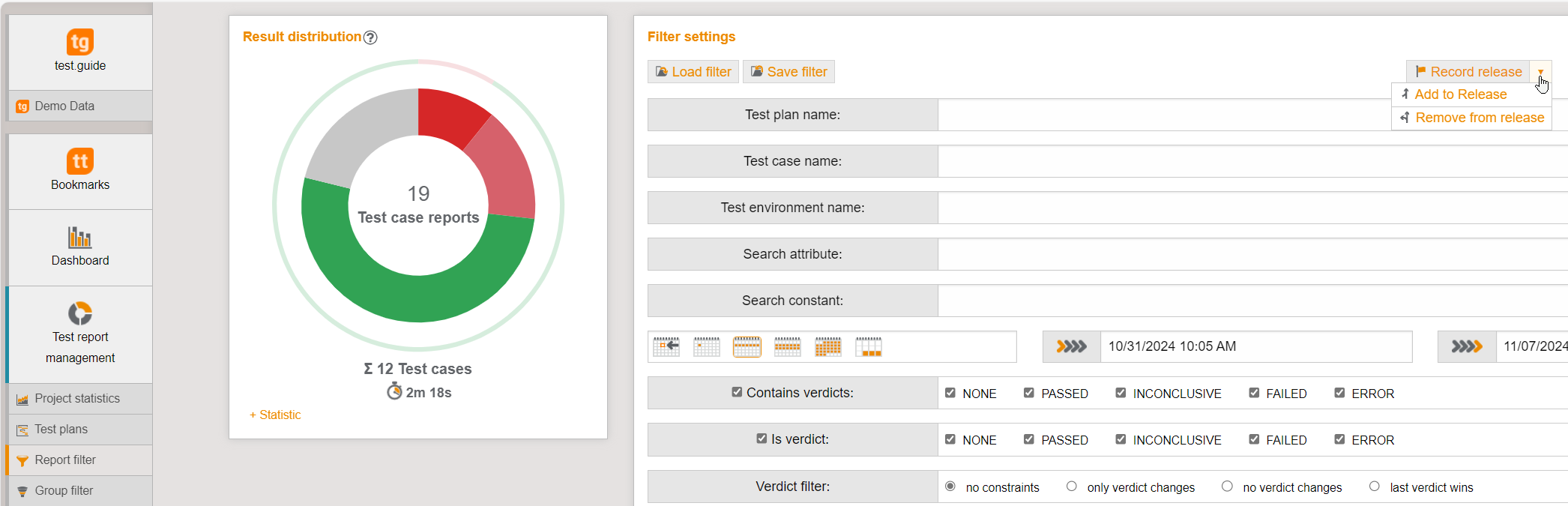Uncheck FAILED in Is verdict row
The image size is (1568, 506).
point(1254,439)
